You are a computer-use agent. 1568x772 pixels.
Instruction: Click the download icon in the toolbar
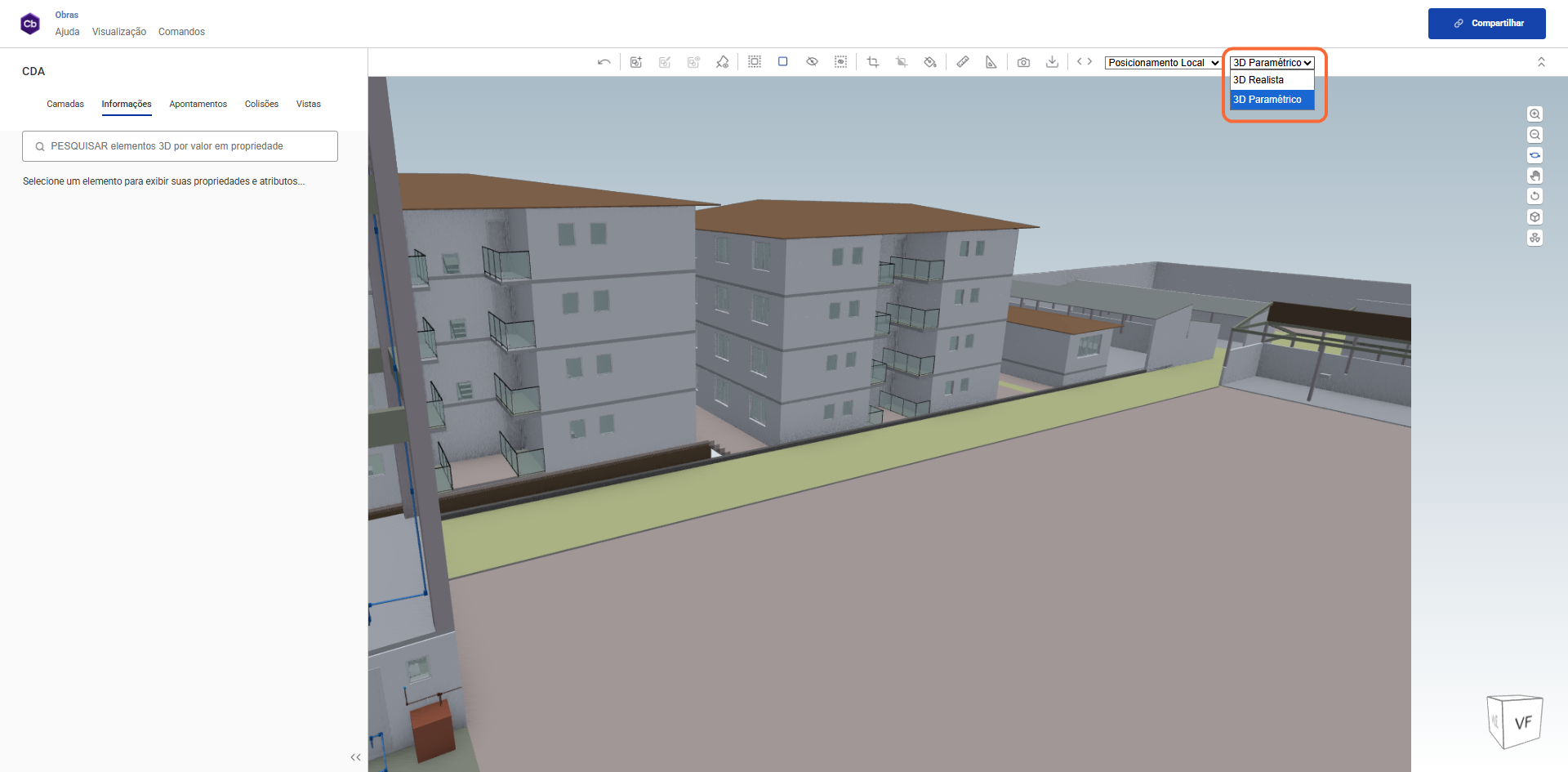pos(1052,62)
